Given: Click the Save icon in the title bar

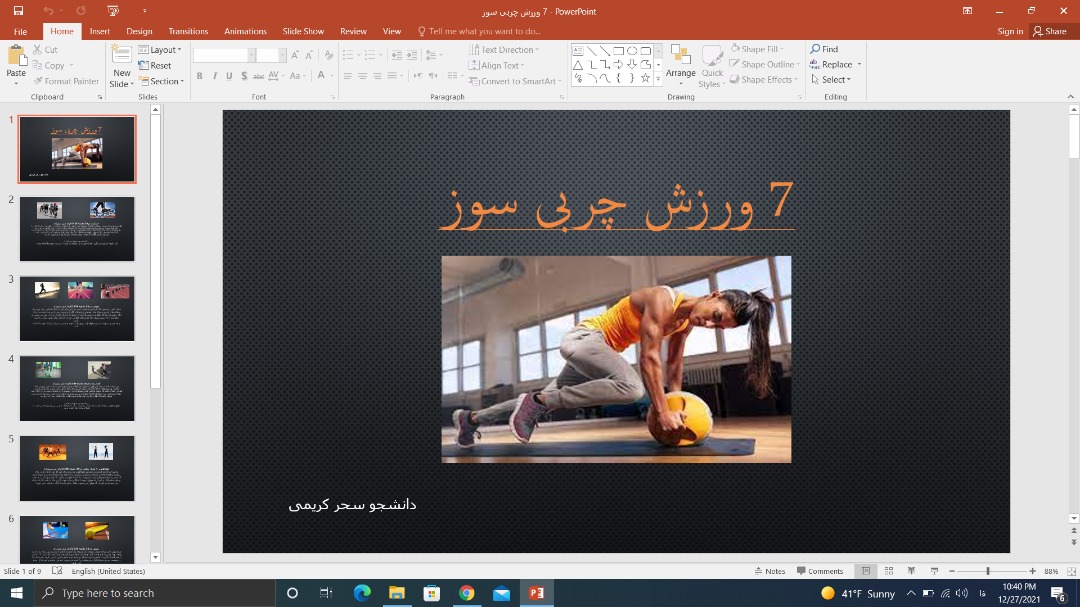Looking at the screenshot, I should point(18,10).
